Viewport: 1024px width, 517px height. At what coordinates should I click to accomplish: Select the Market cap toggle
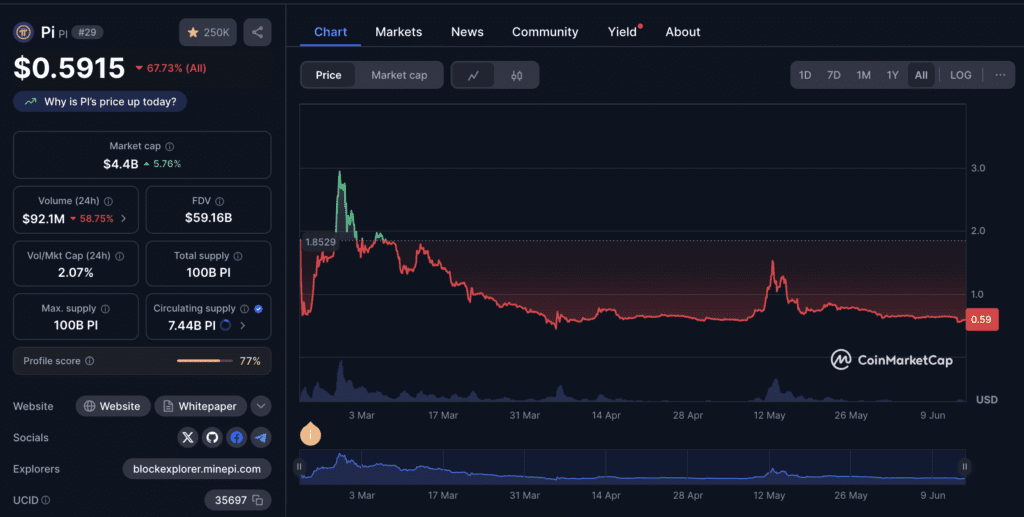click(399, 75)
